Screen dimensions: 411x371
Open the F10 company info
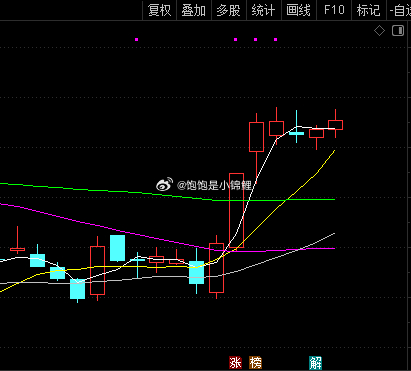[x=334, y=10]
